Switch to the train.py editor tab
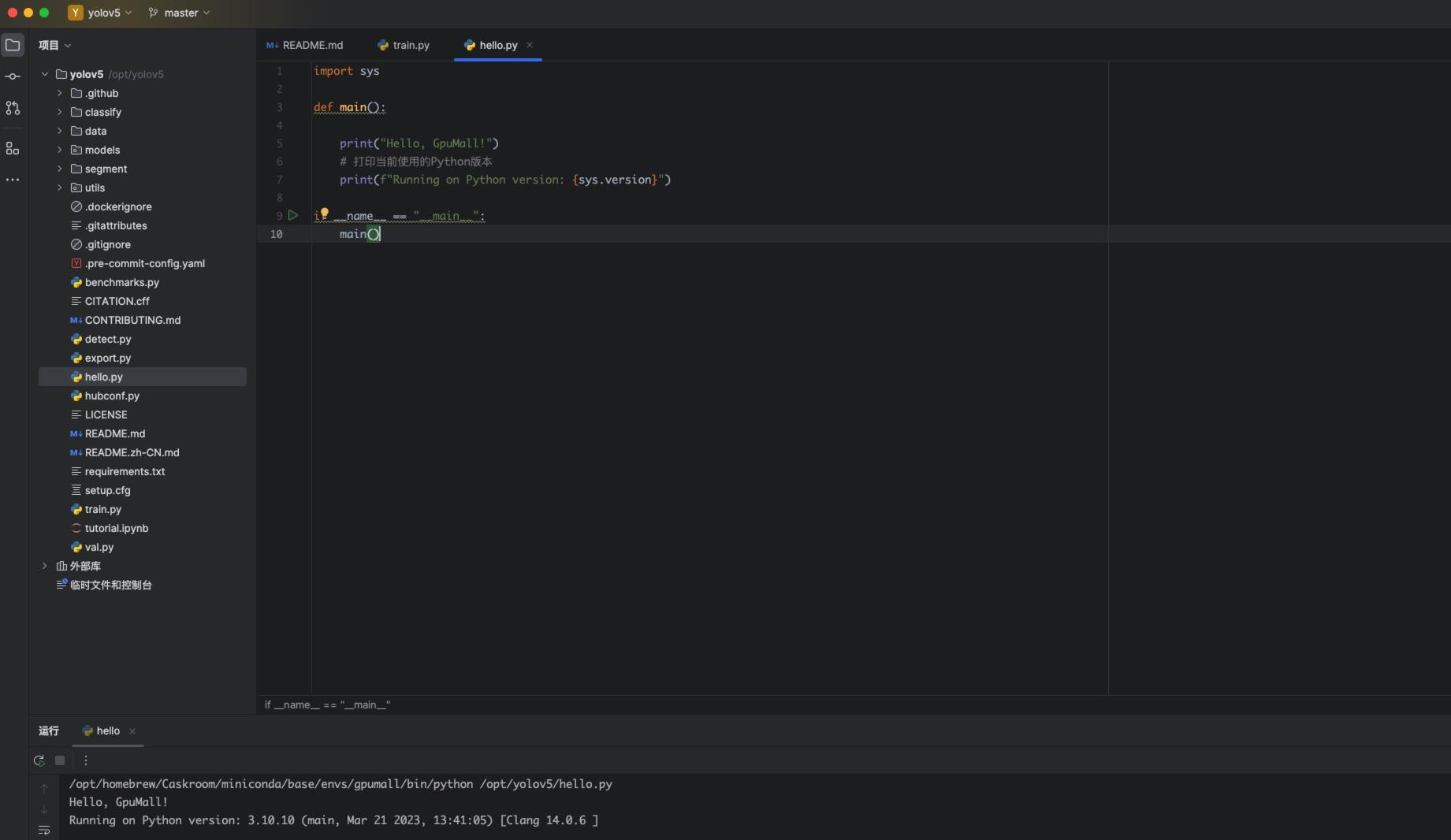This screenshot has width=1451, height=840. coord(404,45)
